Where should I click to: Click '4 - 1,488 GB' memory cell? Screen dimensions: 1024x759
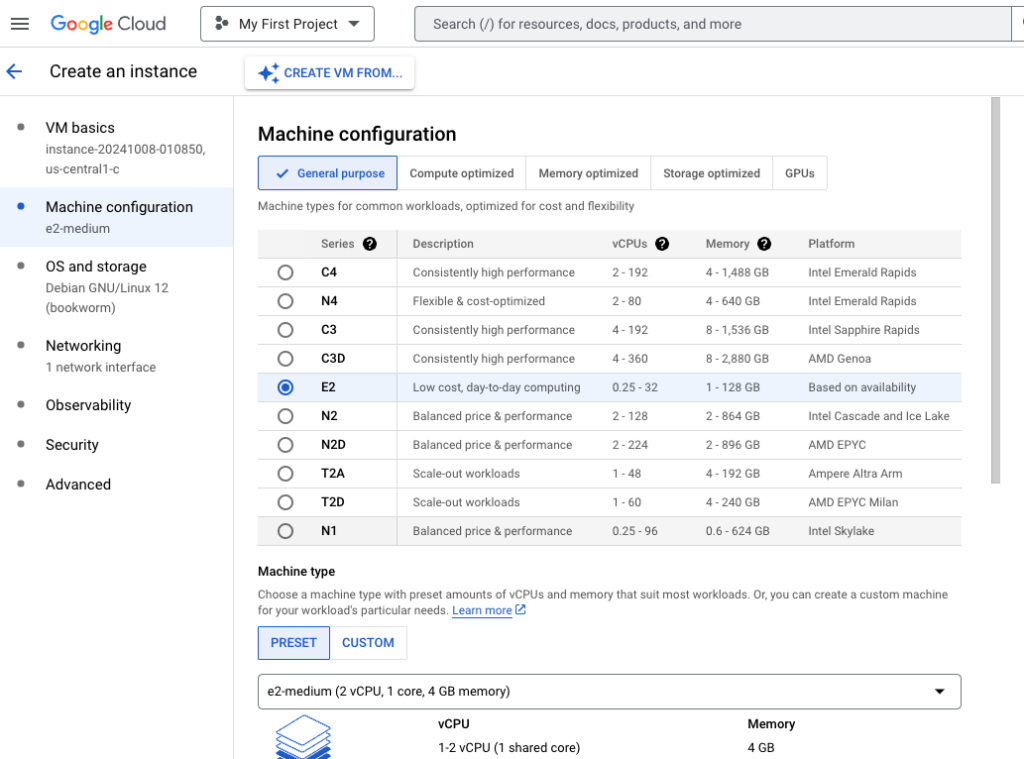(737, 272)
